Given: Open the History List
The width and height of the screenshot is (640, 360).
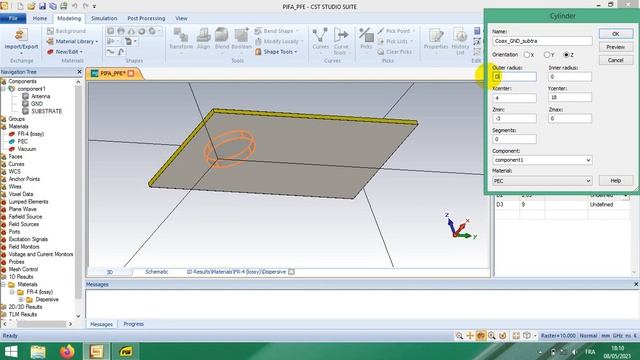Looking at the screenshot, I should click(460, 41).
